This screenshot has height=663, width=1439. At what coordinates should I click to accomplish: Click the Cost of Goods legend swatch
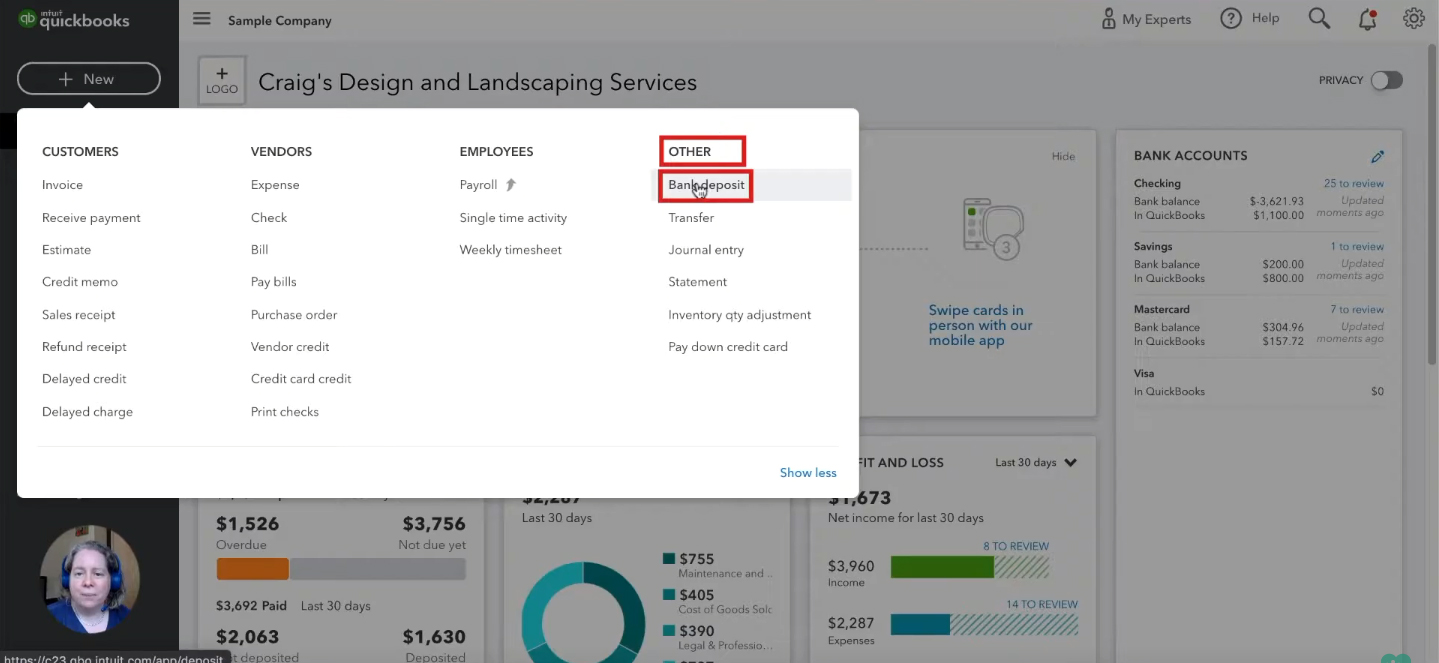668,595
